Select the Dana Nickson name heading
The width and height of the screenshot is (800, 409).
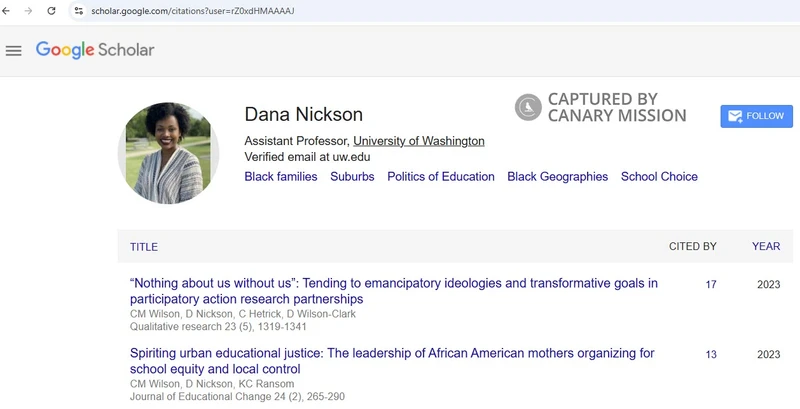[x=304, y=114]
